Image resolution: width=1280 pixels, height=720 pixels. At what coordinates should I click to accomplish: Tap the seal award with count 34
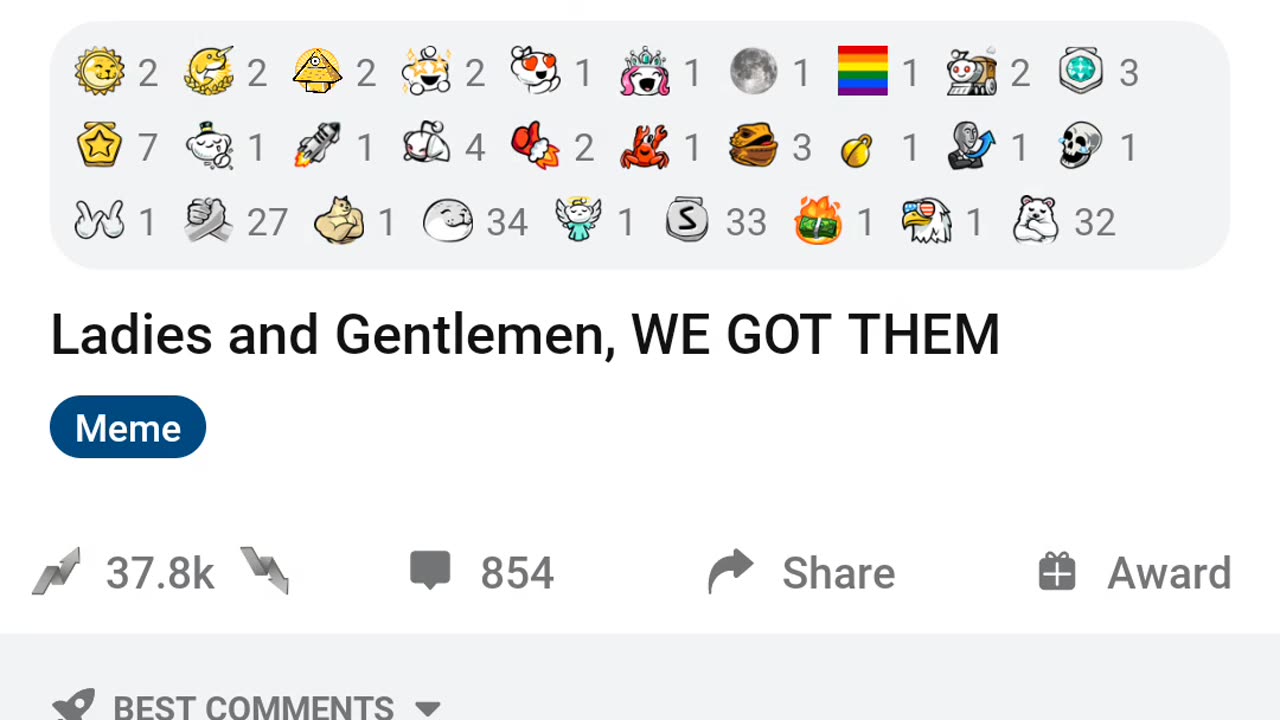(447, 221)
